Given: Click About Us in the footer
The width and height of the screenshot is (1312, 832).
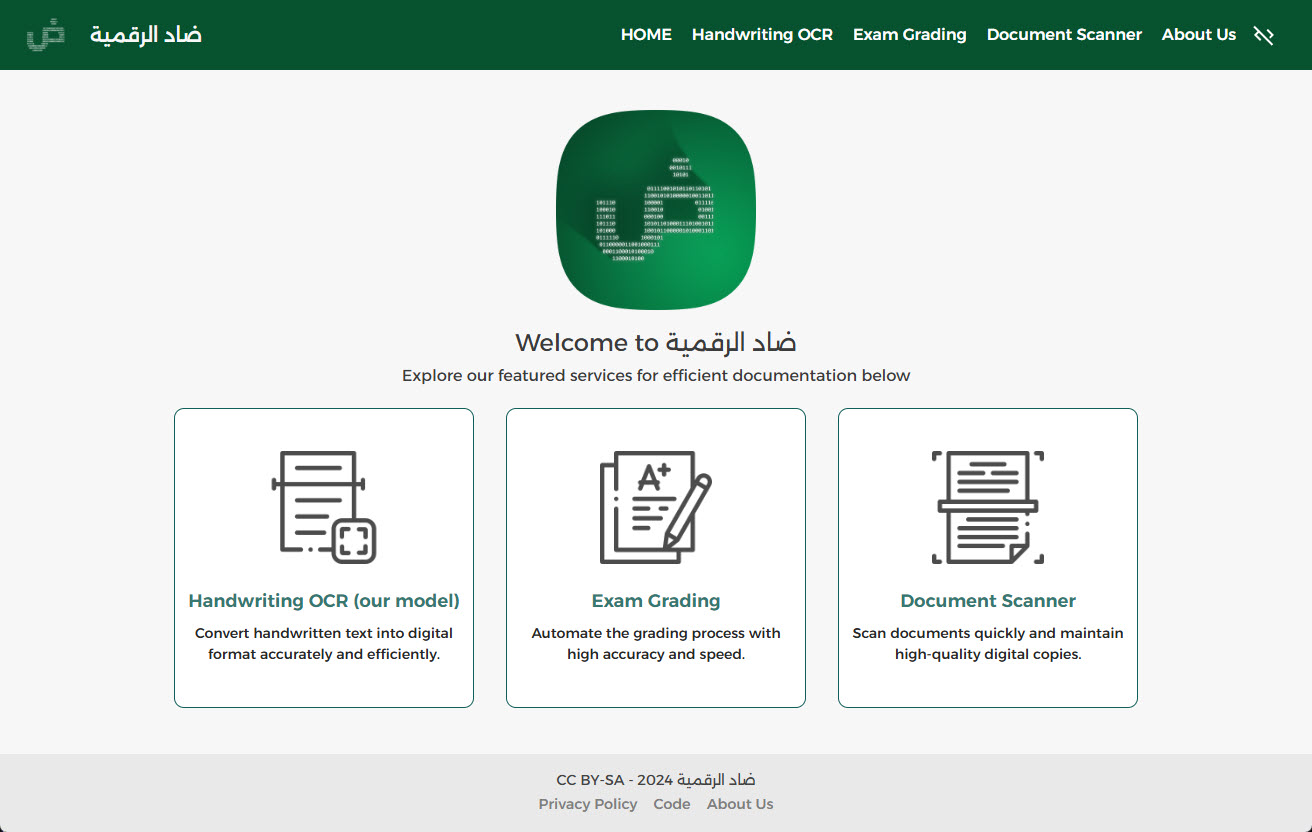Looking at the screenshot, I should 740,804.
